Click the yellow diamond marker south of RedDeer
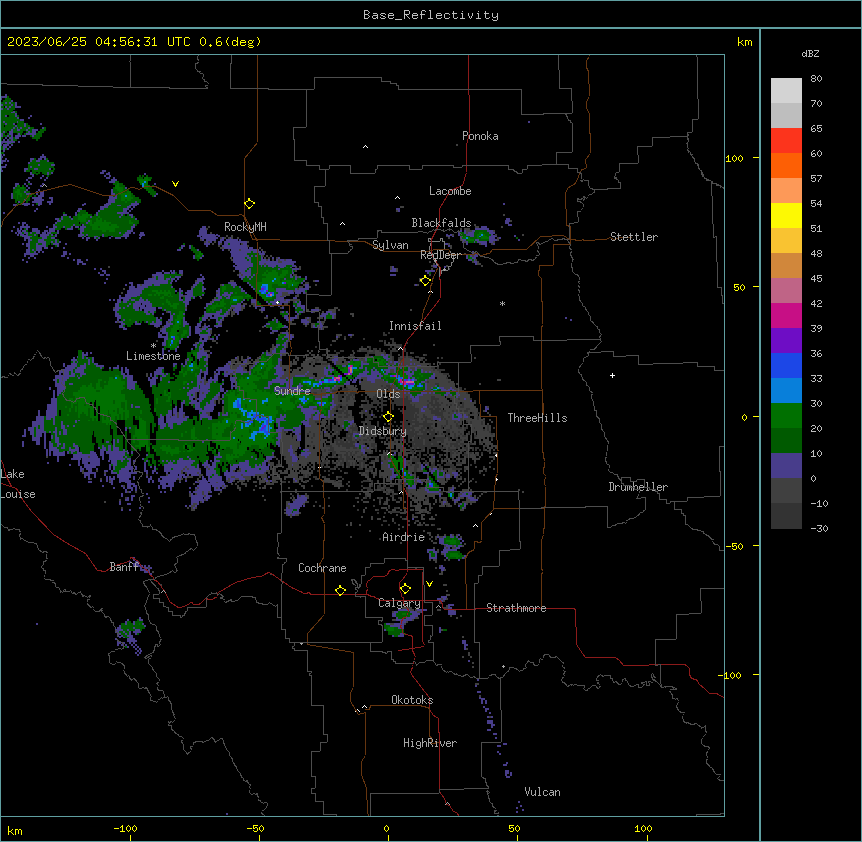 (x=425, y=281)
